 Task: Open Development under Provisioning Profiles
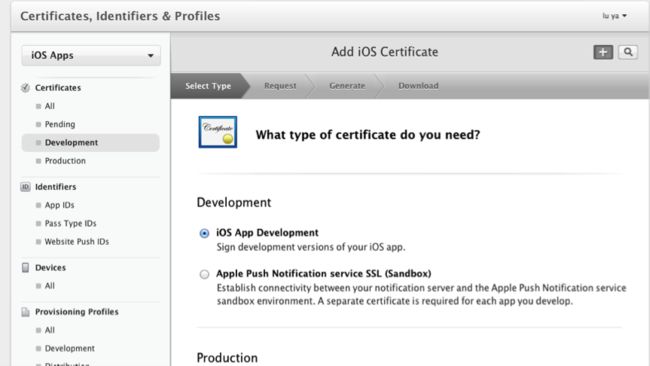70,349
